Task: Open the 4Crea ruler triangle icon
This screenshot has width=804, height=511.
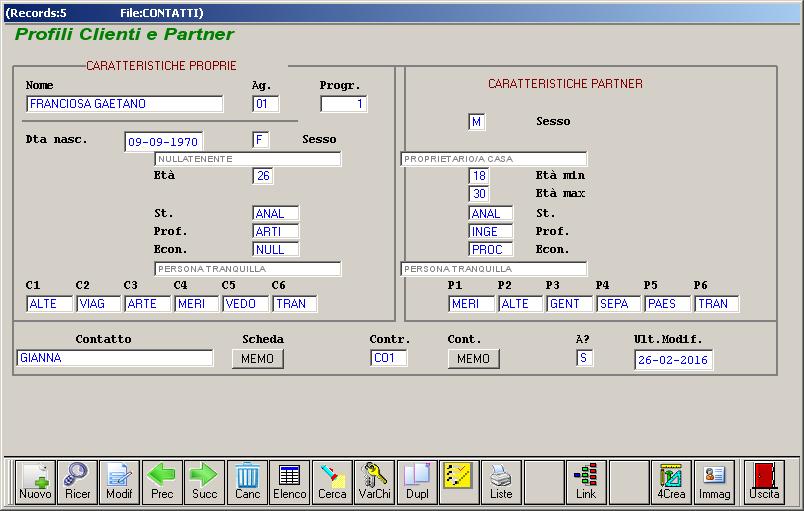Action: click(x=671, y=482)
